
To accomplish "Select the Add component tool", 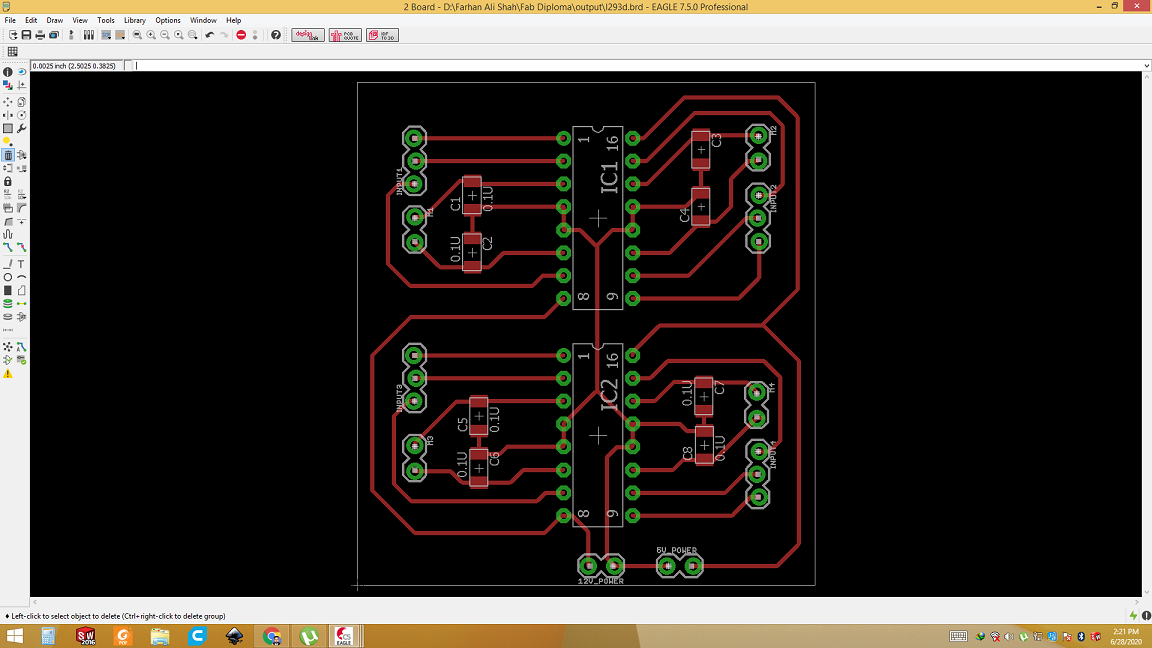I will [x=21, y=155].
